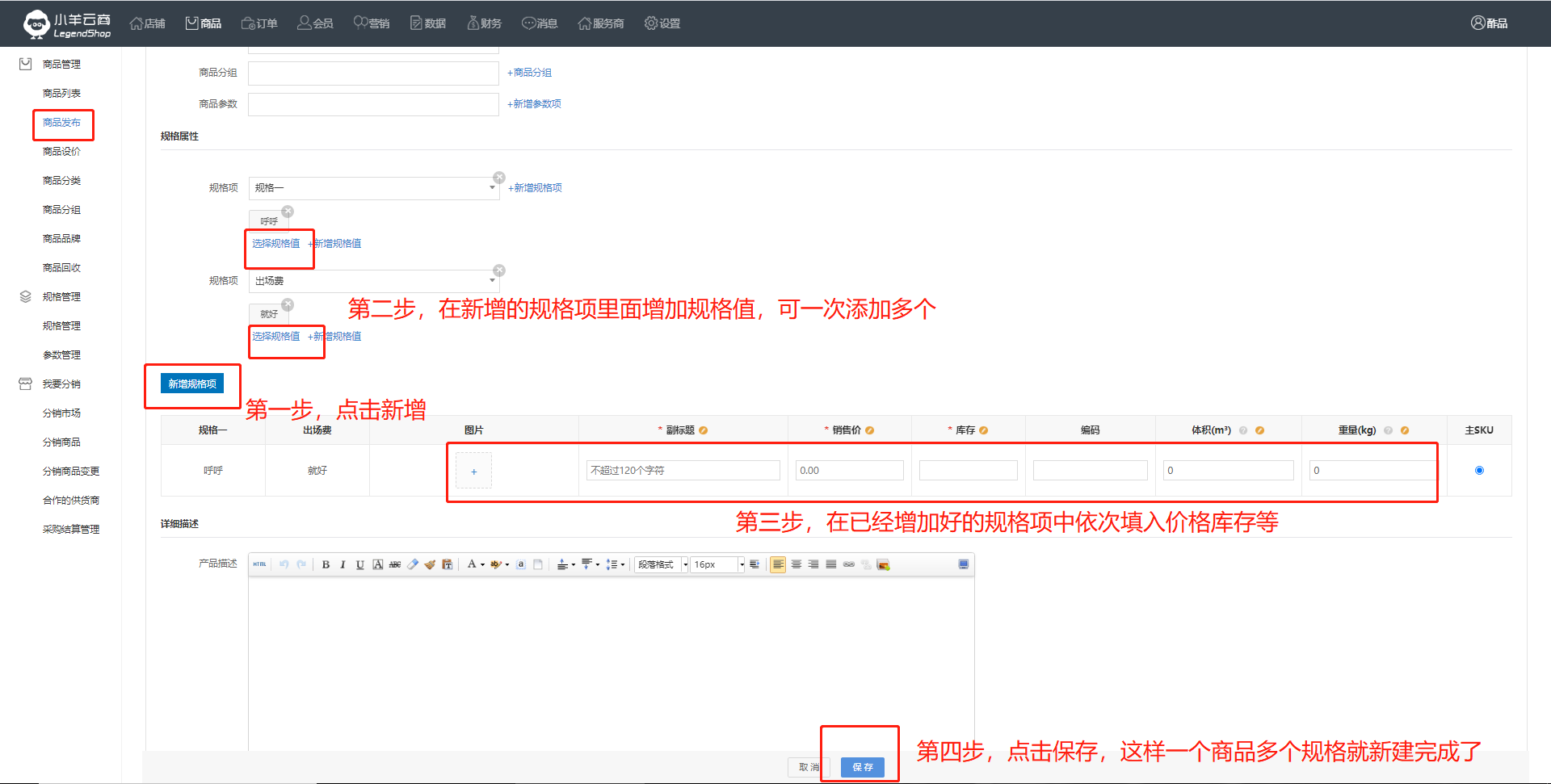Center-align text in the product description editor
This screenshot has height=784, width=1551.
(x=796, y=564)
